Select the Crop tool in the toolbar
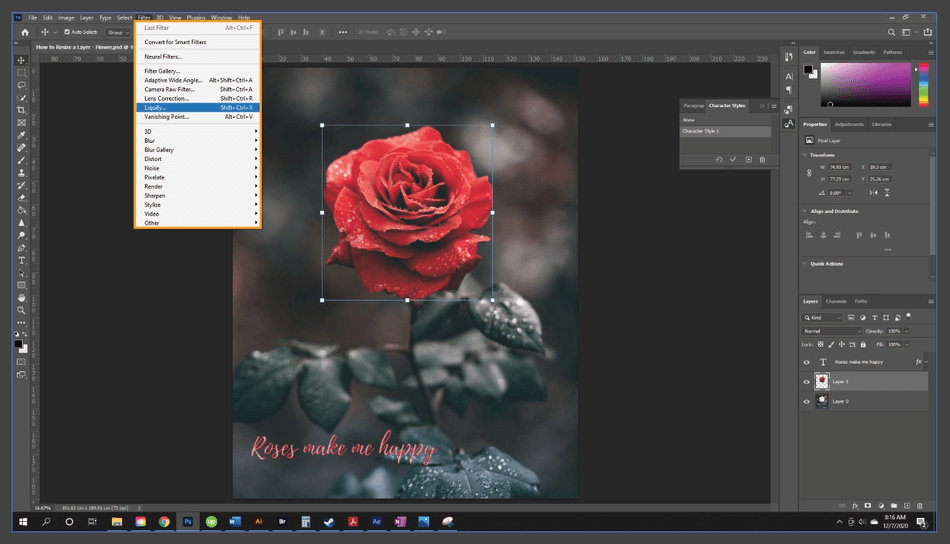 [21, 110]
